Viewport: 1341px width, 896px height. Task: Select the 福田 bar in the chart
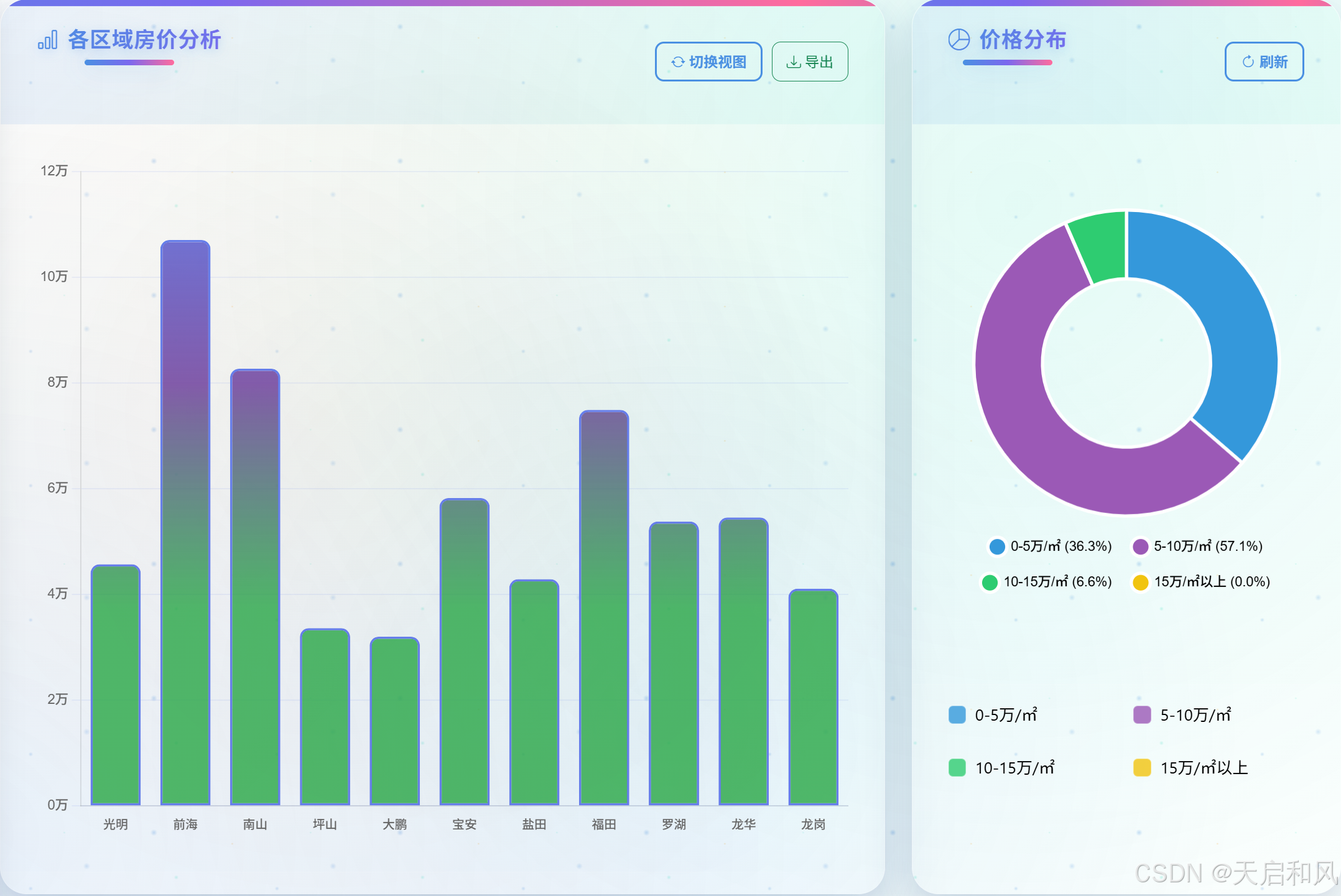(604, 607)
